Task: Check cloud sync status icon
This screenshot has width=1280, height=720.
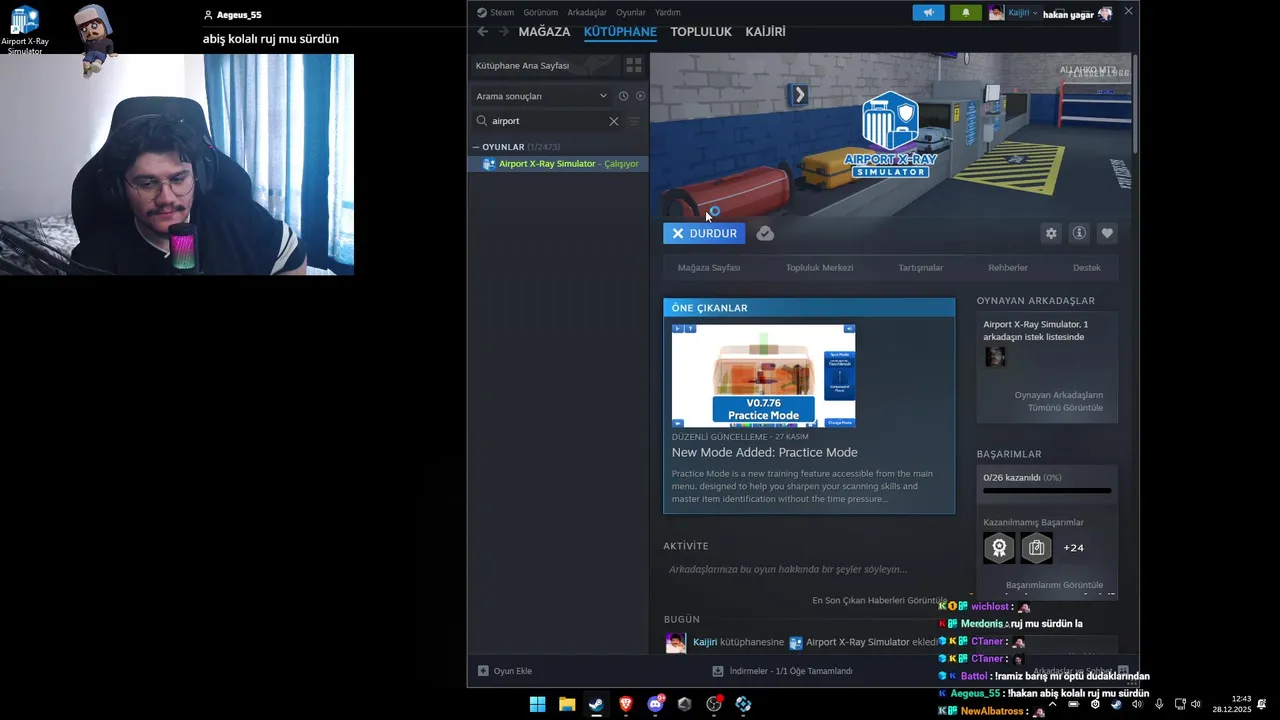Action: pyautogui.click(x=765, y=233)
